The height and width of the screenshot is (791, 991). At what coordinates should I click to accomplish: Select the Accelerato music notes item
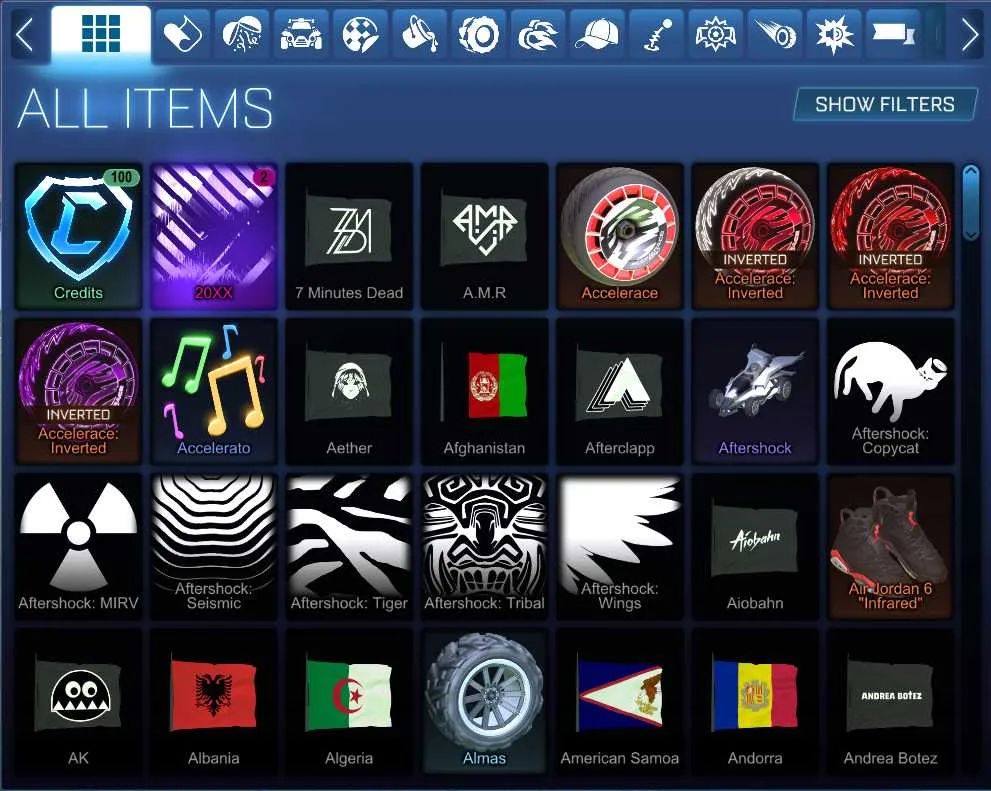214,391
